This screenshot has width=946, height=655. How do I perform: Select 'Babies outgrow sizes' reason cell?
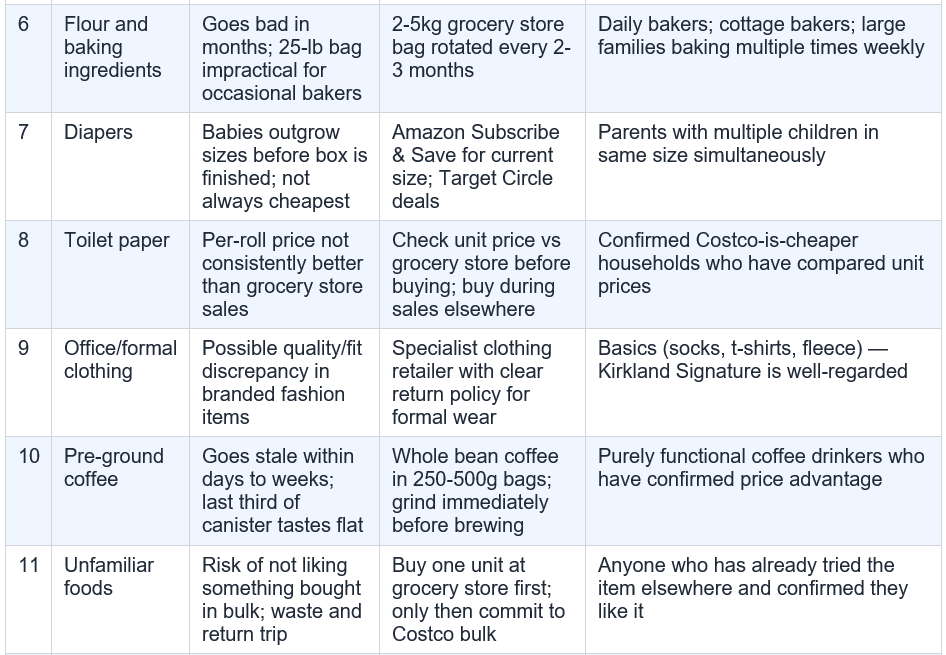[x=284, y=166]
